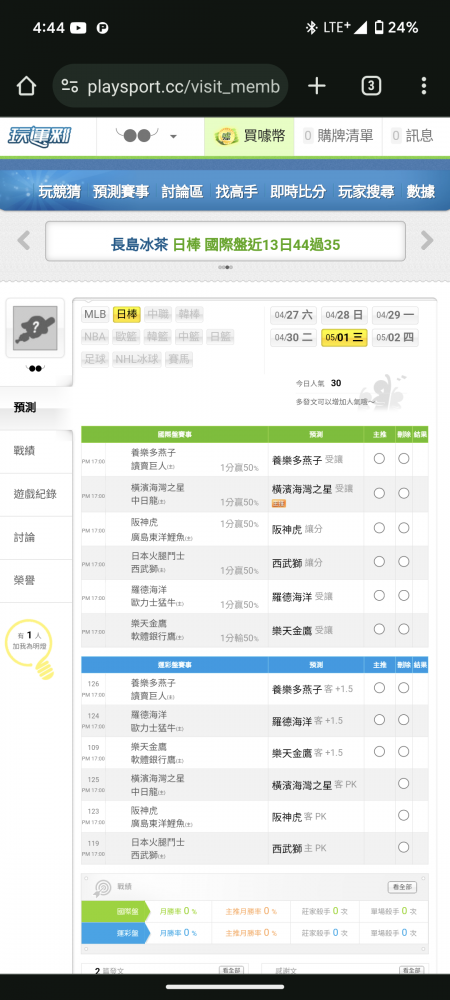Select the 04/30 二 date tab
This screenshot has height=1000, width=450.
tap(293, 338)
